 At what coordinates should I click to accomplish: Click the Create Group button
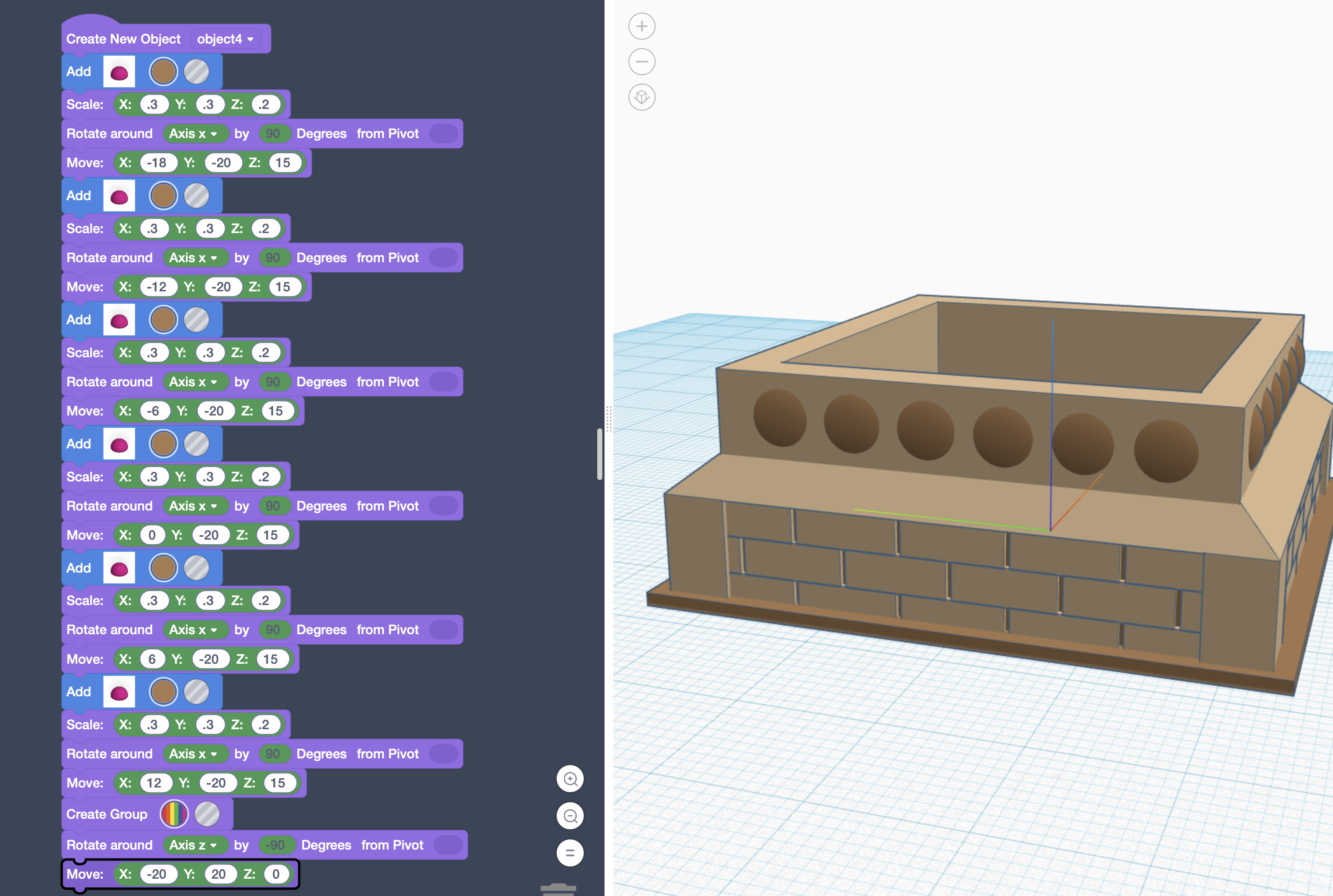[x=107, y=813]
